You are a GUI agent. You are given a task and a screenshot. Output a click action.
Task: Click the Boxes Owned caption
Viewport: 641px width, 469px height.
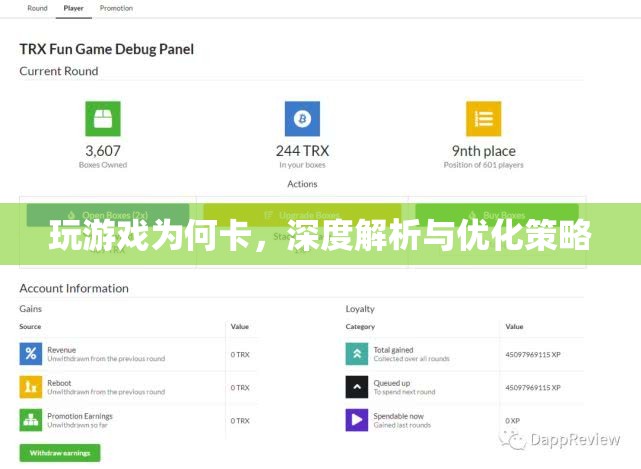click(x=103, y=165)
